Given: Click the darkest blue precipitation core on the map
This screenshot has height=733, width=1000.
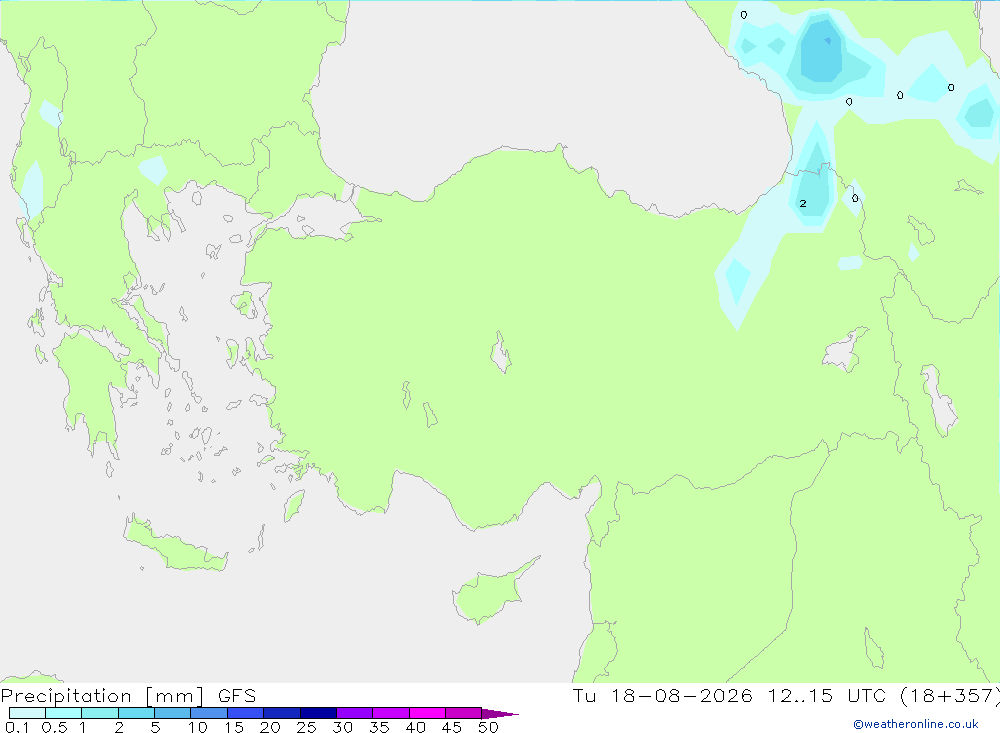Looking at the screenshot, I should point(828,41).
